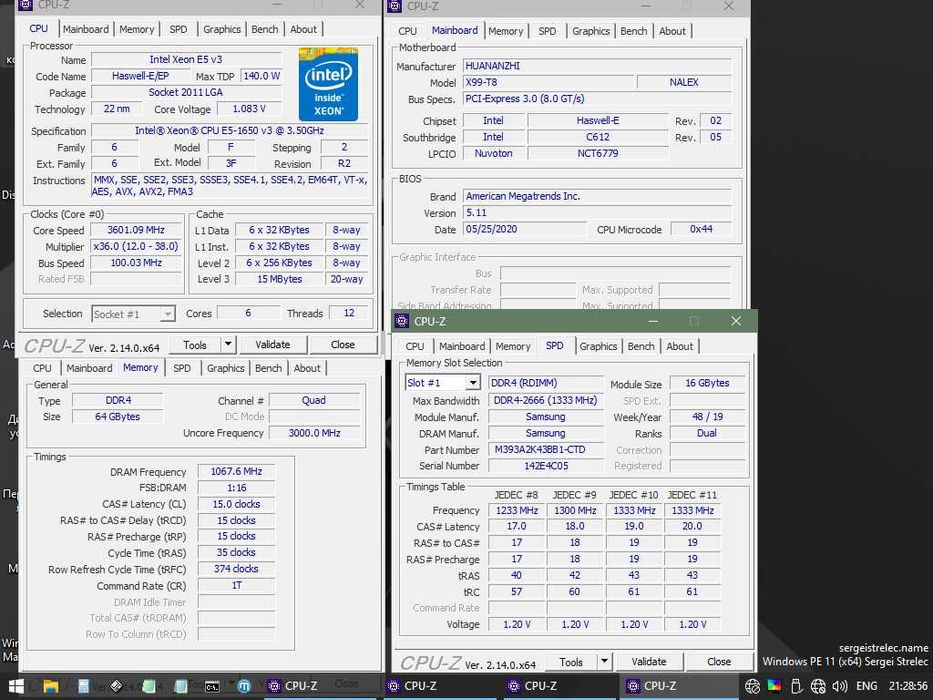This screenshot has width=933, height=700.
Task: Click the Part Number M393A2K43BB1-CTD
Action: point(546,449)
